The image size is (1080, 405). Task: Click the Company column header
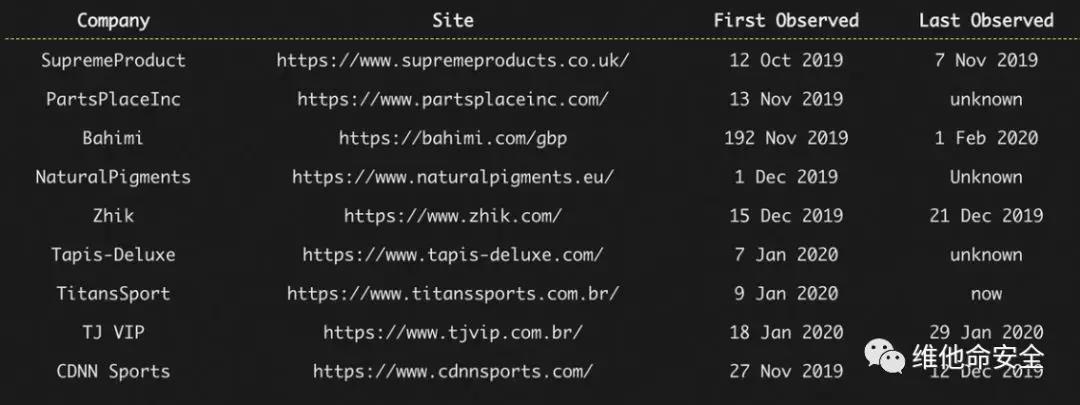(113, 20)
